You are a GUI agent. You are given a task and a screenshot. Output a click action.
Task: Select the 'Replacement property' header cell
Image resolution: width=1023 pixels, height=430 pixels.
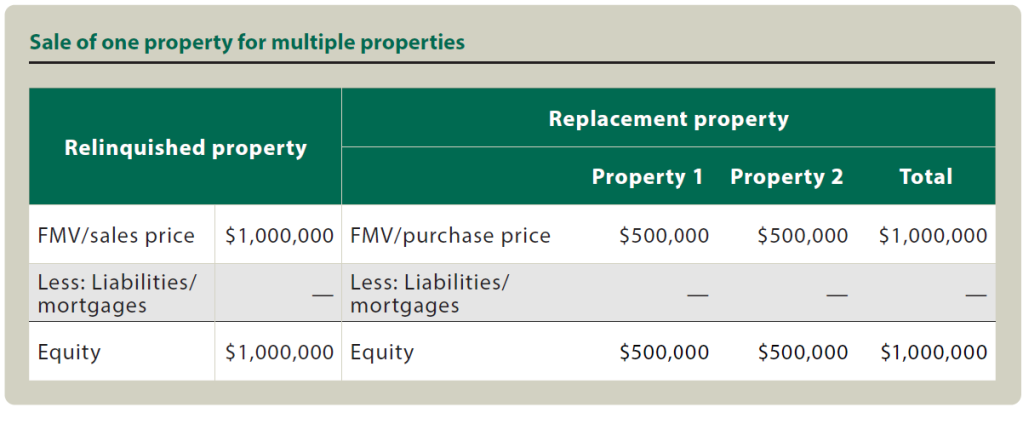point(668,119)
